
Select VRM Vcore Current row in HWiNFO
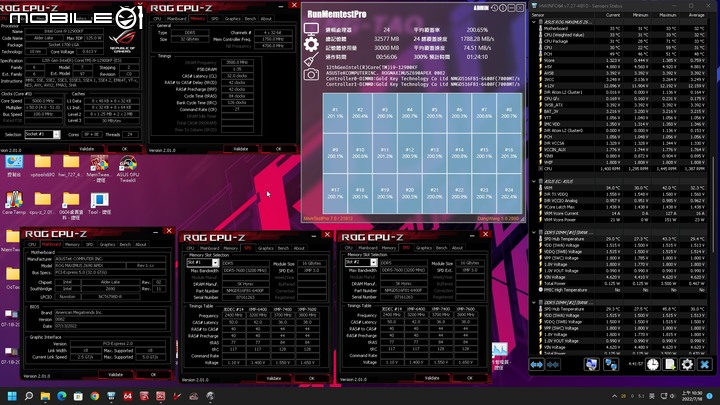(x=622, y=214)
